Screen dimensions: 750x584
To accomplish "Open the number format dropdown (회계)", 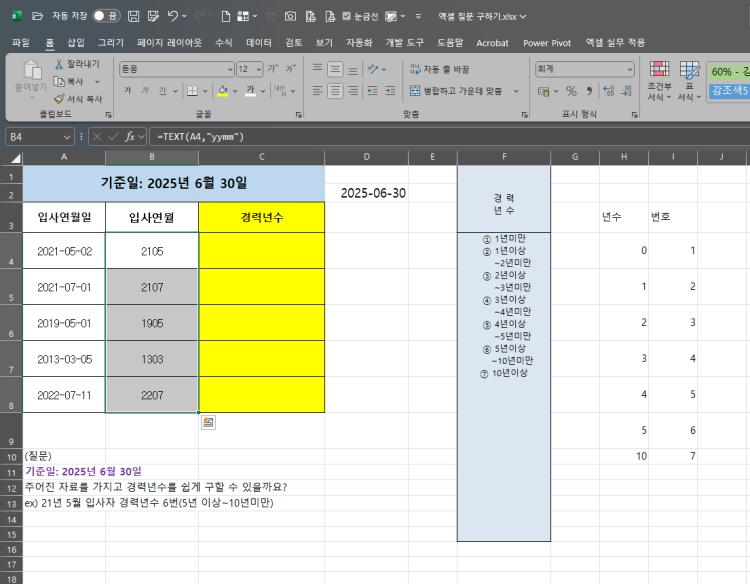I will pyautogui.click(x=630, y=69).
